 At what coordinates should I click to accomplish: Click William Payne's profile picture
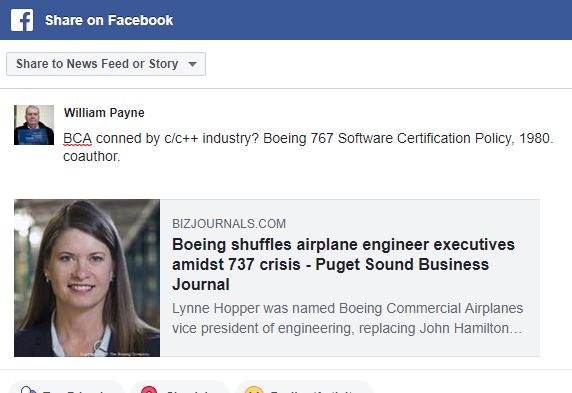coord(34,125)
